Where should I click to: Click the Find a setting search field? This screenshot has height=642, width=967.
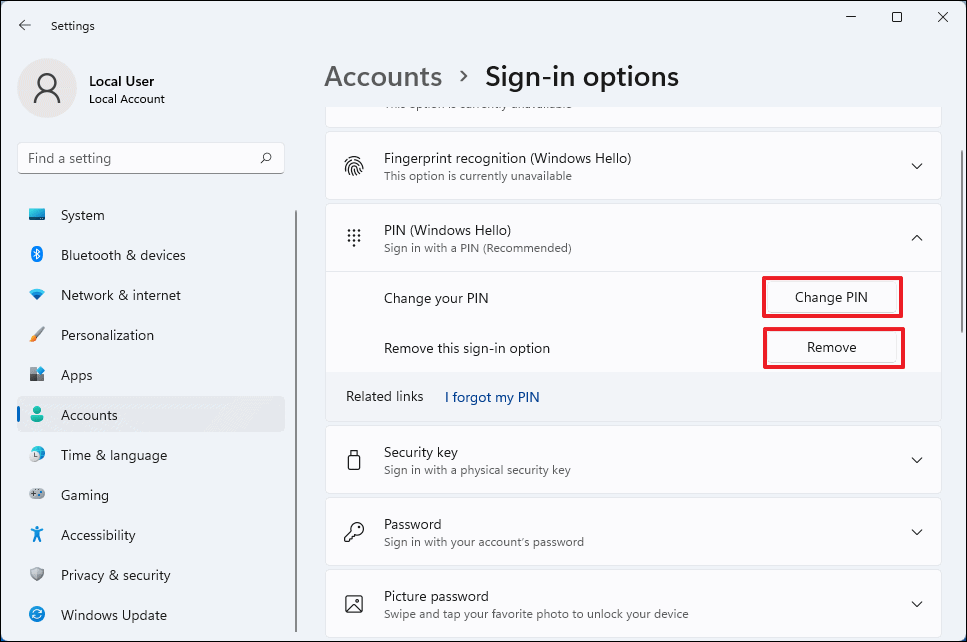(150, 158)
